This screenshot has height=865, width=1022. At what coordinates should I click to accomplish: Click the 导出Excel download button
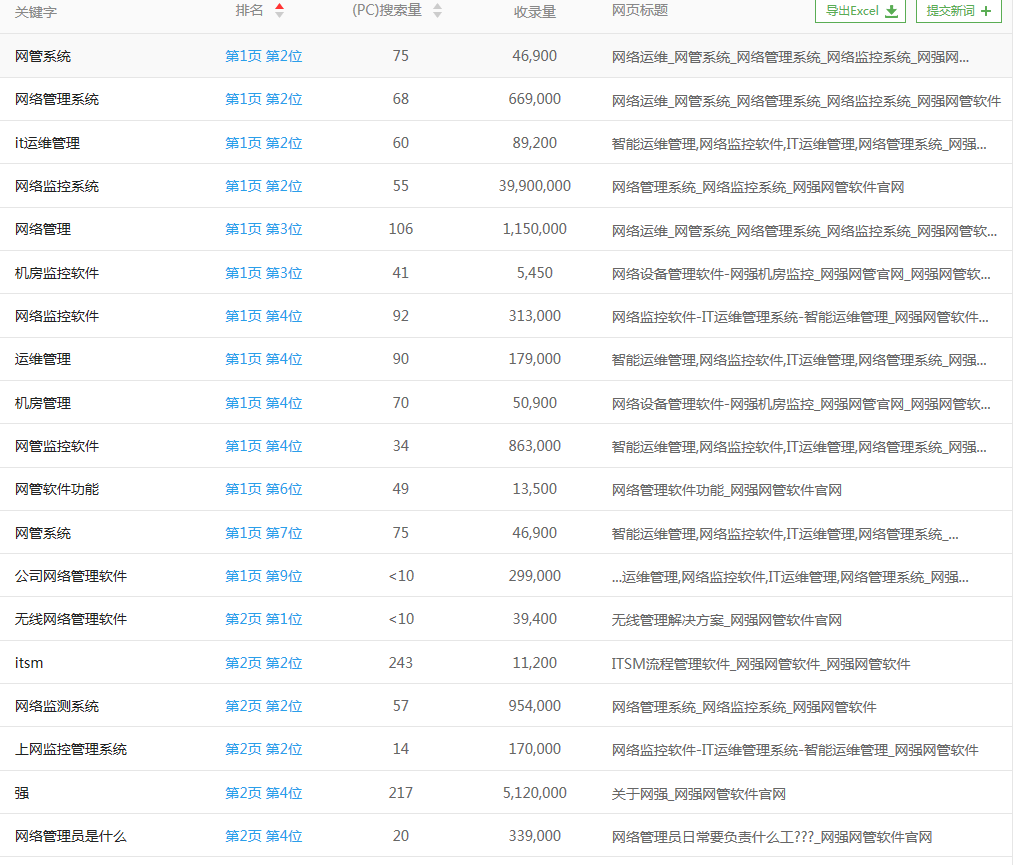click(860, 11)
